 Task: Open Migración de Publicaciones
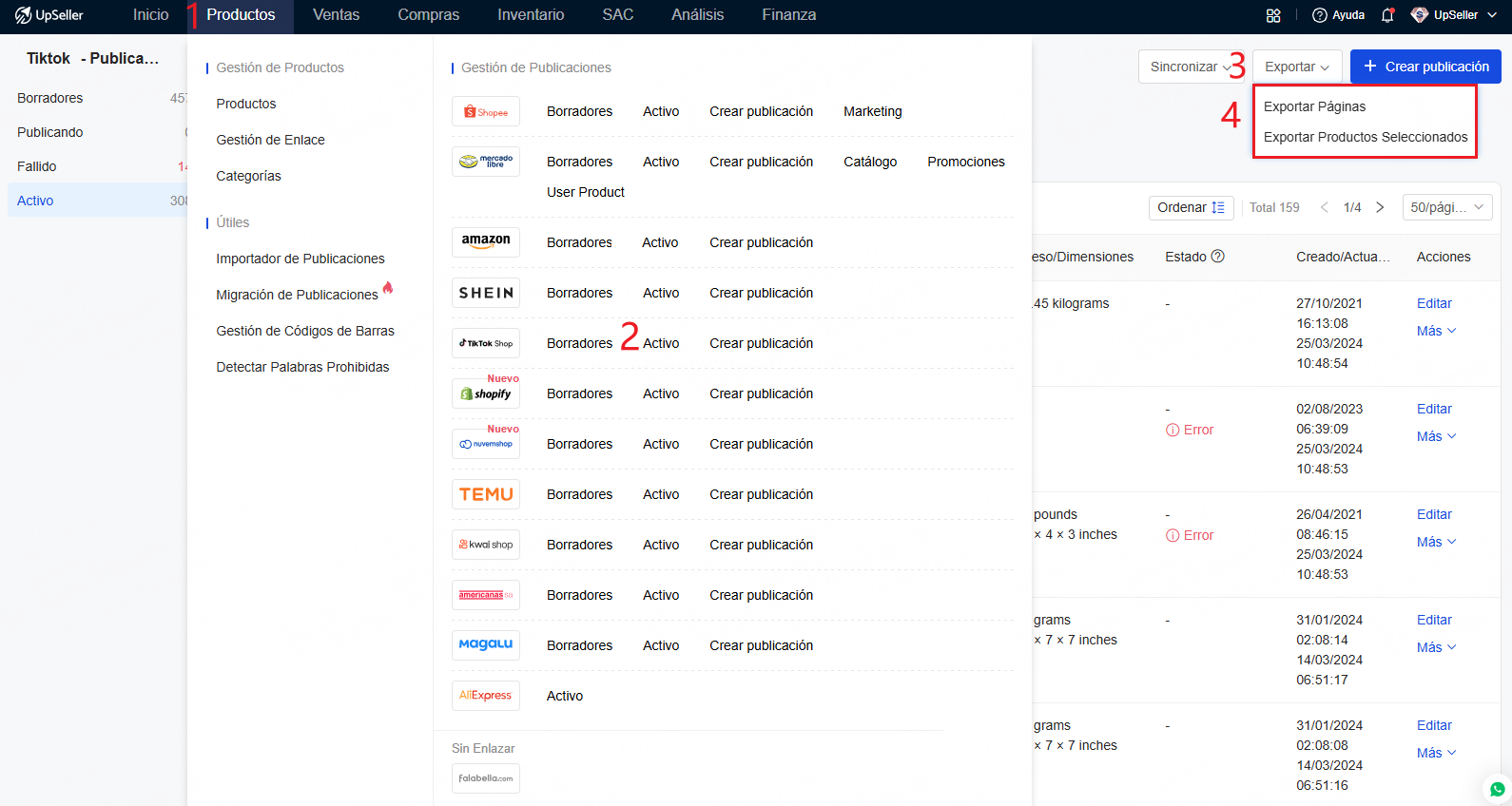[x=297, y=295]
